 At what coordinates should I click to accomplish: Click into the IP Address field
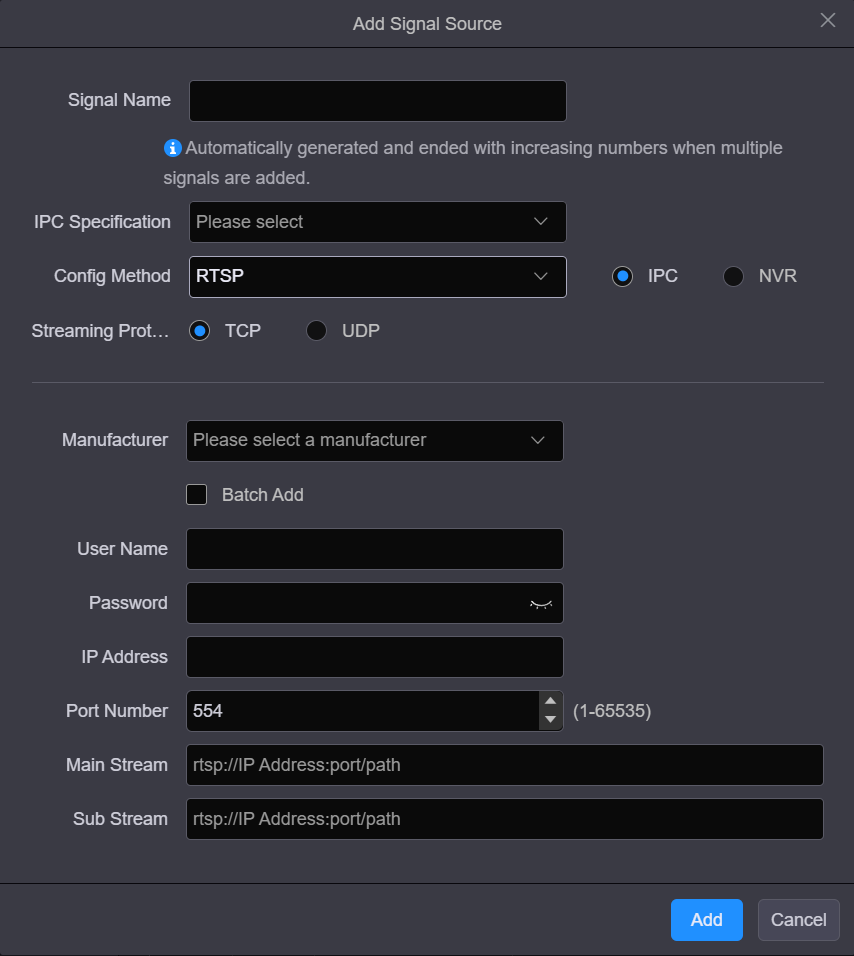pos(374,657)
